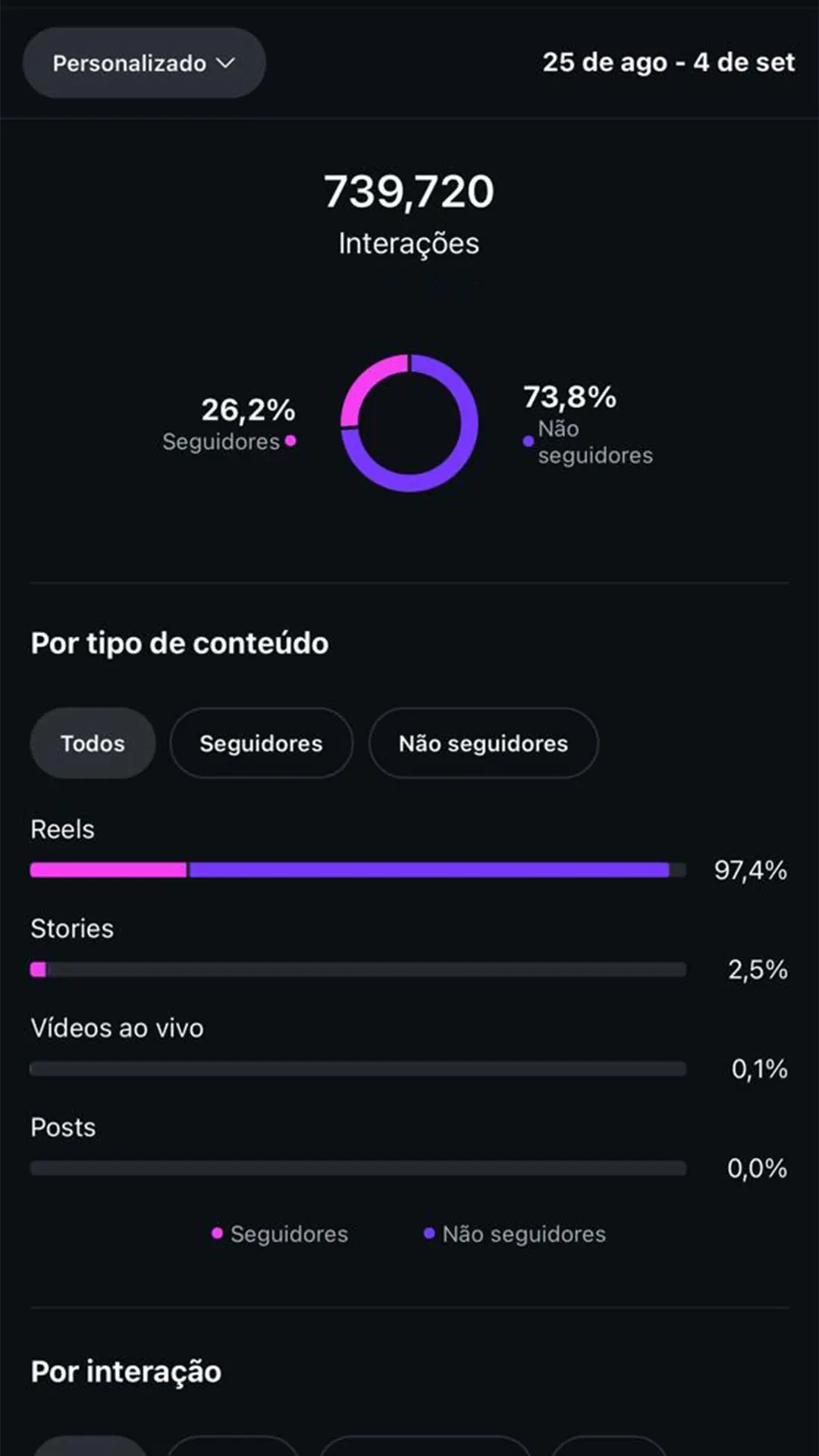819x1456 pixels.
Task: Click the Reels label above its bar
Action: (x=62, y=829)
